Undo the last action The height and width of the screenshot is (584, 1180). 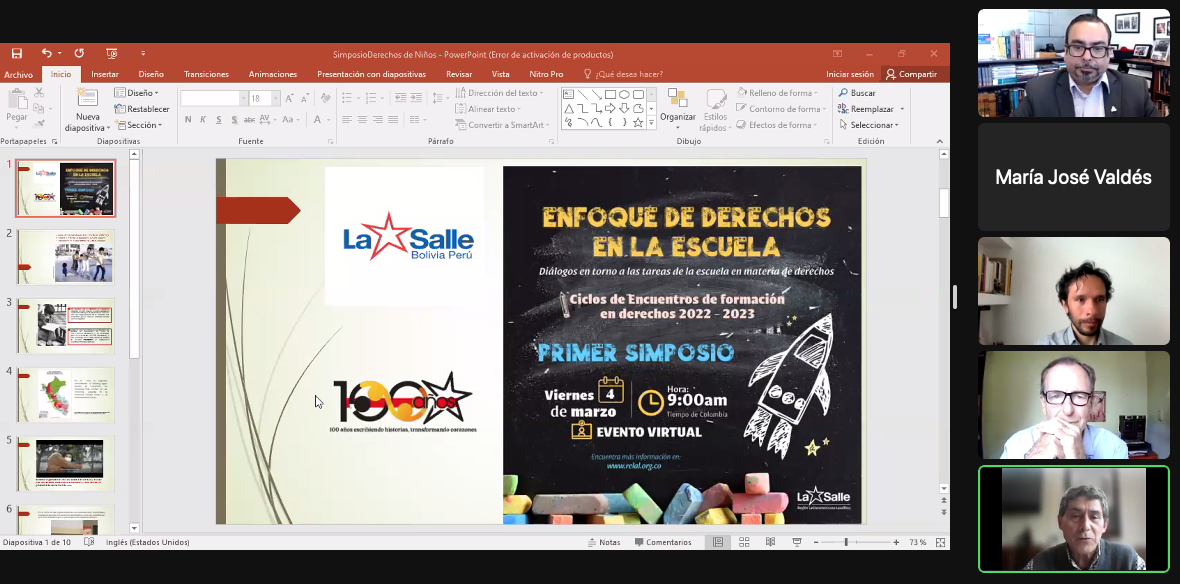[x=47, y=53]
